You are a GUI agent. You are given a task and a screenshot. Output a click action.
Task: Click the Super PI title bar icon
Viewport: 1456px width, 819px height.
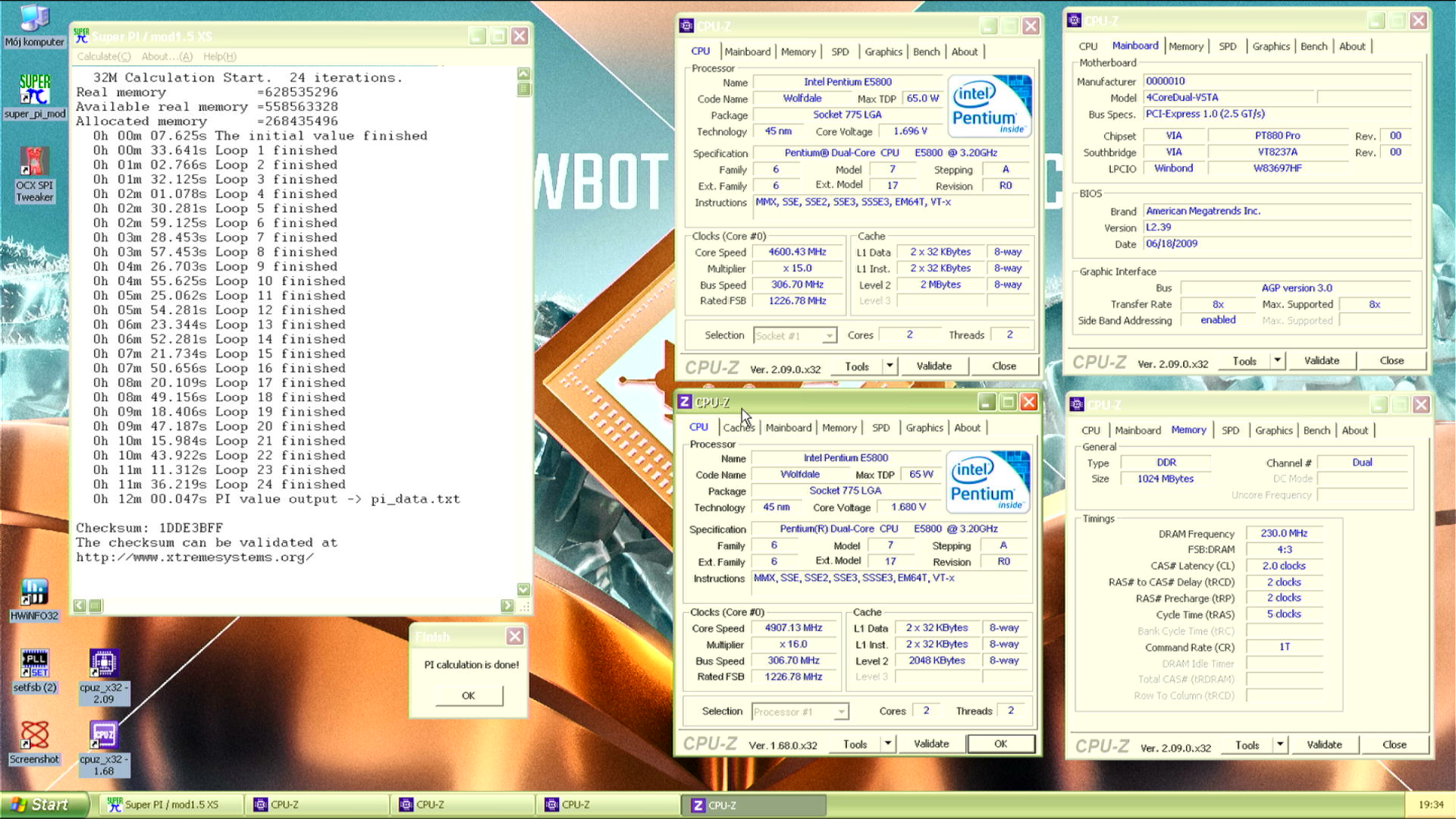coord(81,36)
